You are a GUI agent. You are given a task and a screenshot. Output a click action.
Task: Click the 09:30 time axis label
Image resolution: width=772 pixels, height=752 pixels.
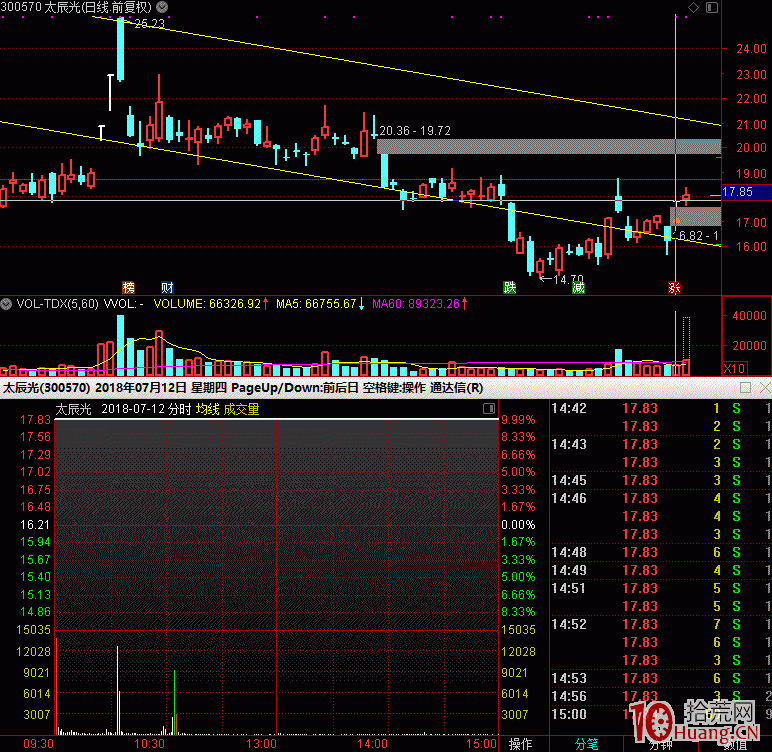point(38,744)
